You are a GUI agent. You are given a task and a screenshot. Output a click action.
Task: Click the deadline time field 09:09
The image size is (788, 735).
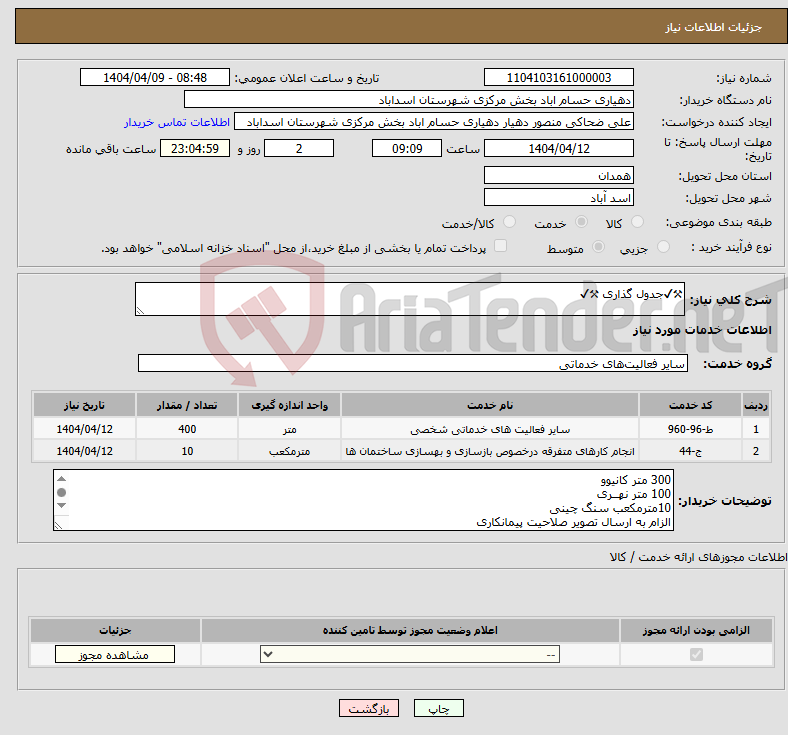407,148
